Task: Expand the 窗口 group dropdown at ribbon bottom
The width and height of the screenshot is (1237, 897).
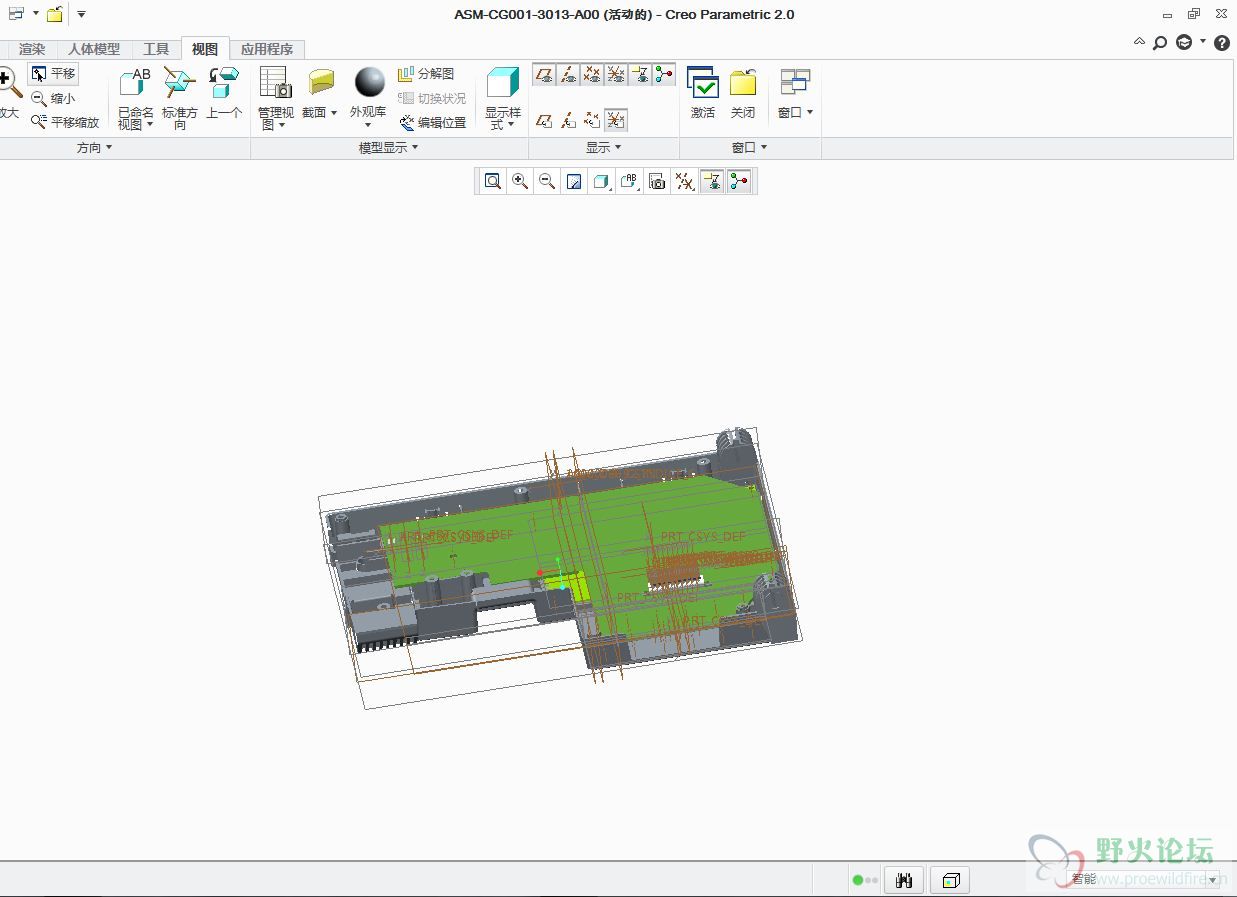Action: coord(750,148)
